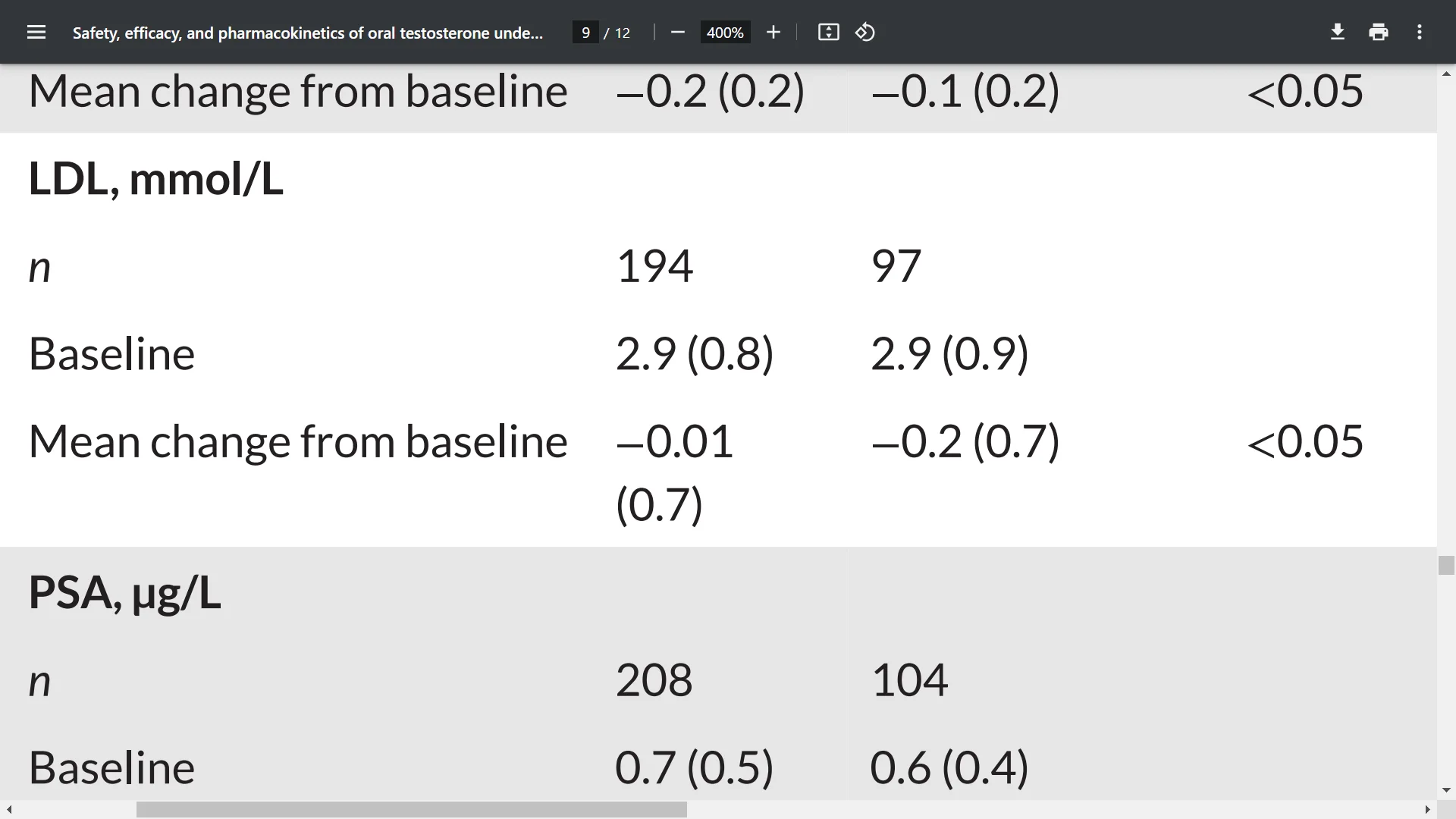The height and width of the screenshot is (819, 1456).
Task: Click the vertical scrollbar thumb
Action: (x=1446, y=565)
